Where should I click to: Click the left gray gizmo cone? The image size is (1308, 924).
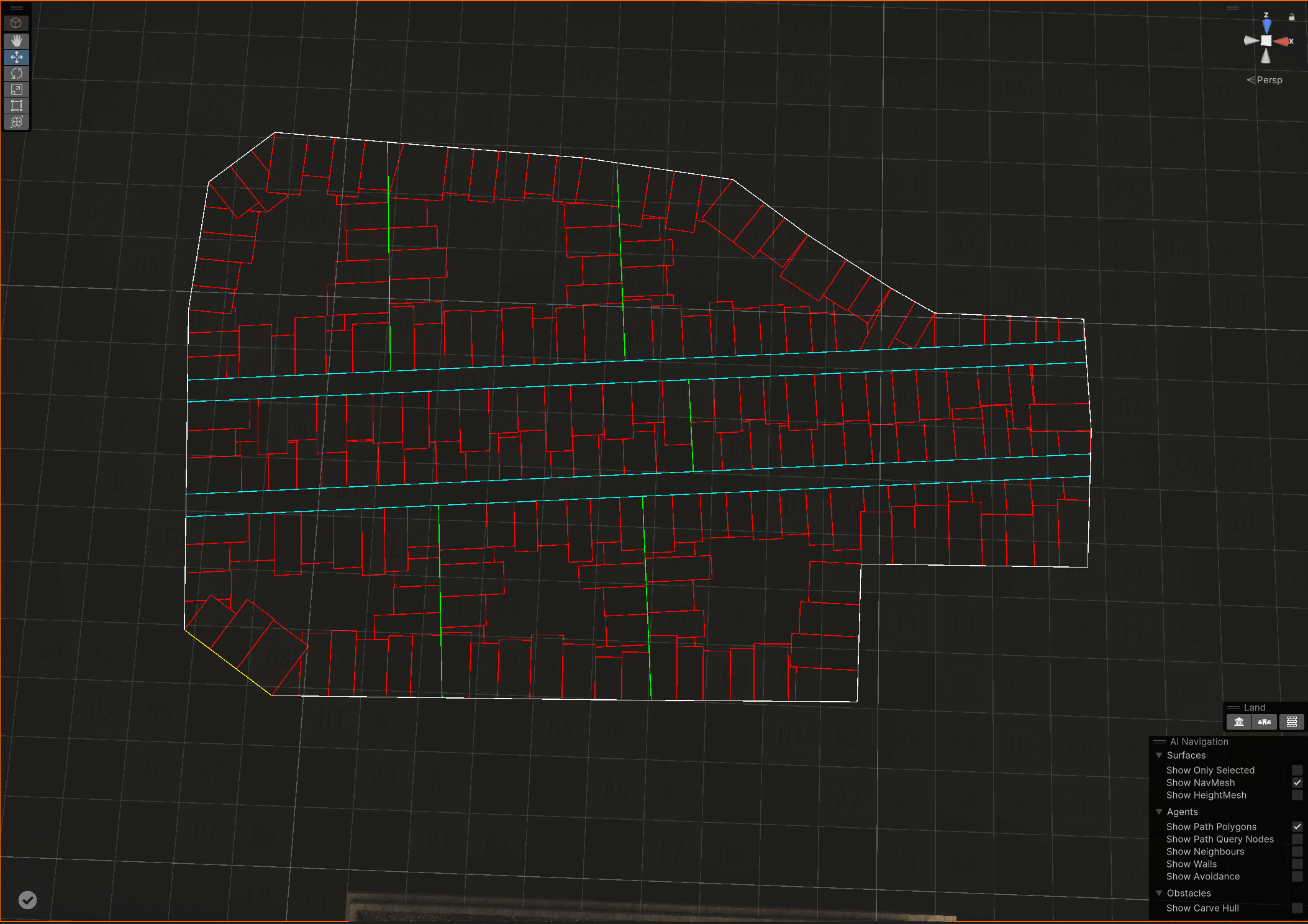click(x=1251, y=40)
